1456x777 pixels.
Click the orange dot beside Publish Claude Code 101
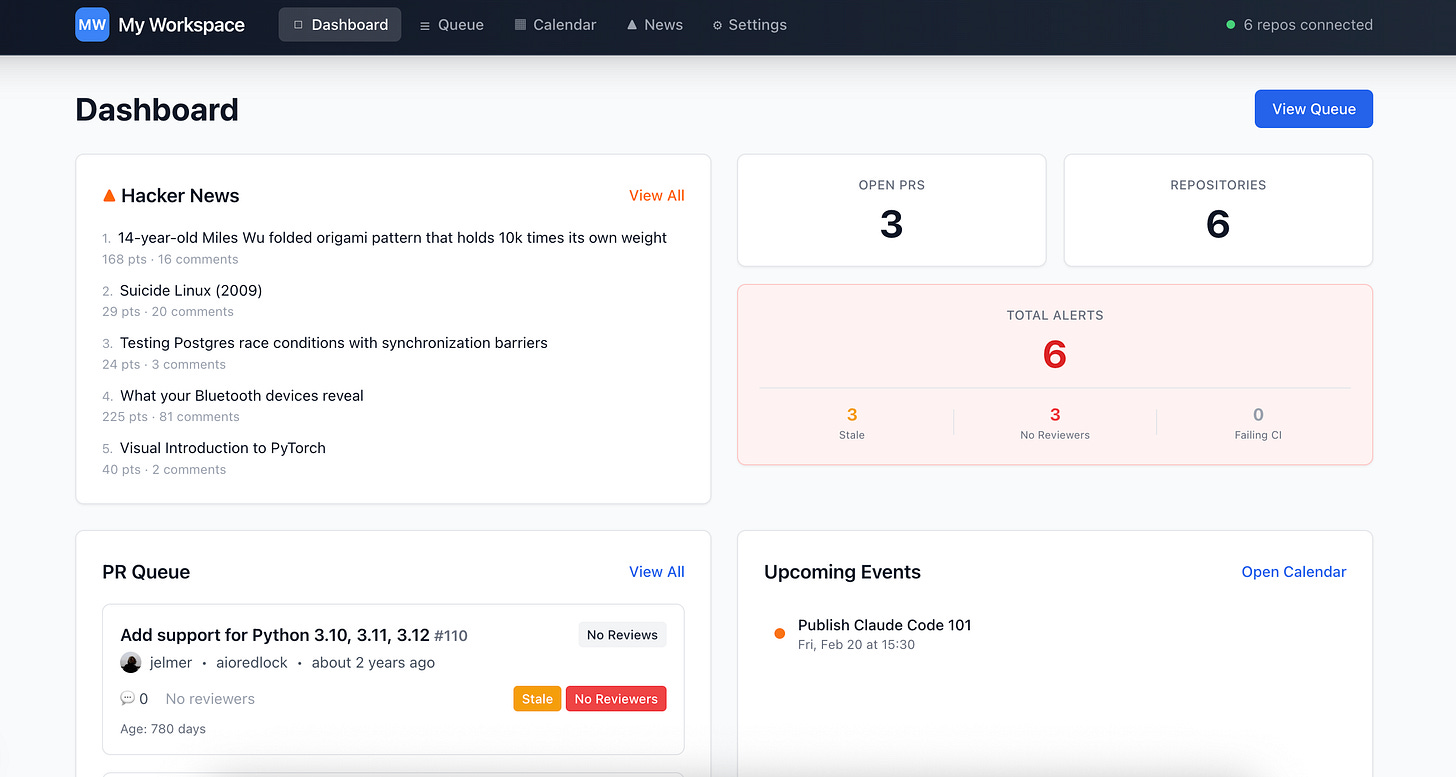click(x=779, y=633)
